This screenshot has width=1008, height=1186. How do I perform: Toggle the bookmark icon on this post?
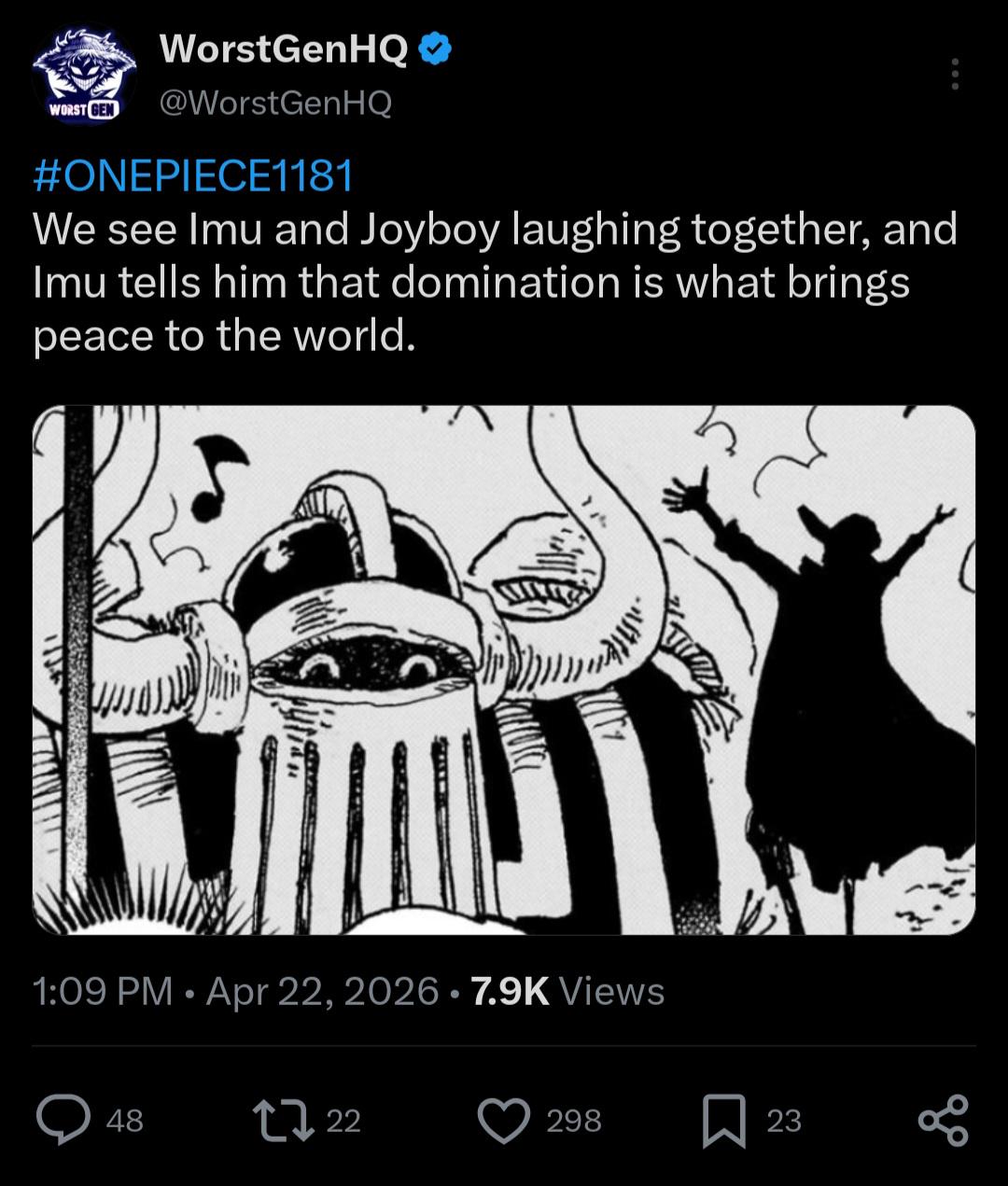[724, 1120]
